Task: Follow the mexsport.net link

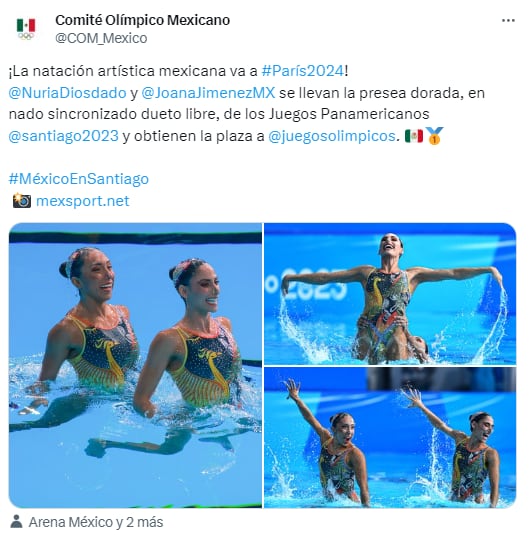Action: pyautogui.click(x=83, y=201)
